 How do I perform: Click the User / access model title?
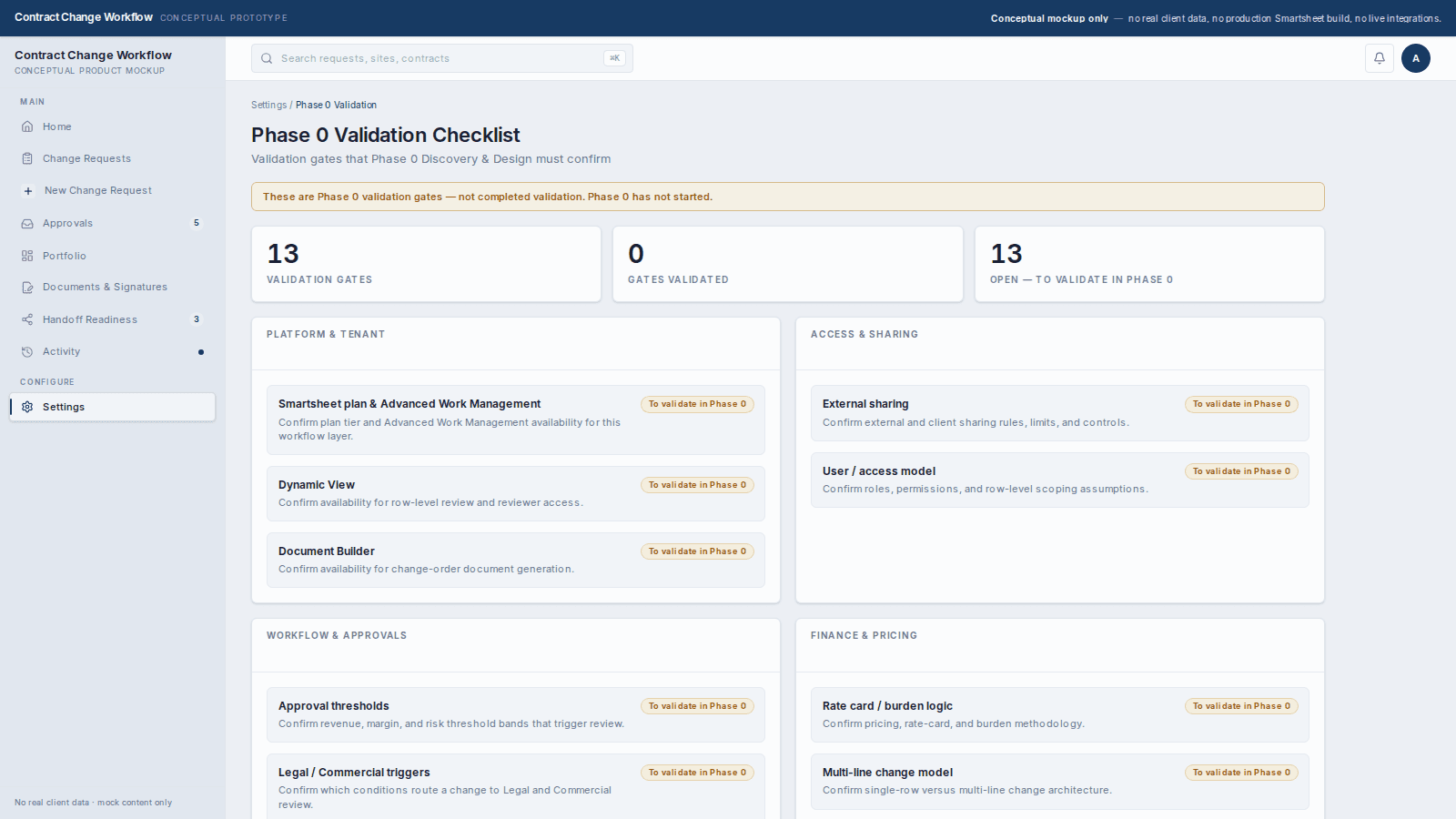coord(879,471)
